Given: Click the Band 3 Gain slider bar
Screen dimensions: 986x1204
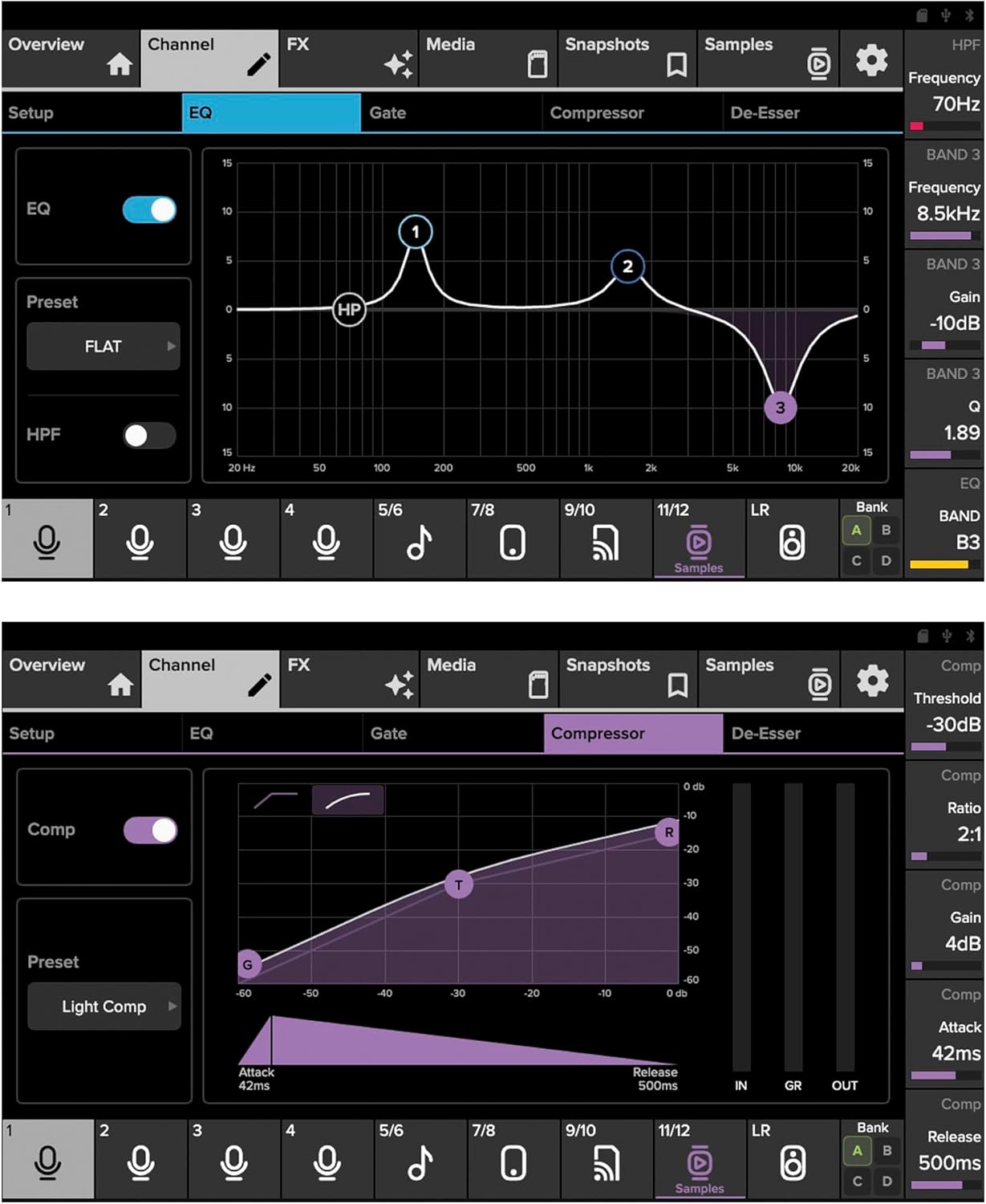Looking at the screenshot, I should pyautogui.click(x=943, y=345).
